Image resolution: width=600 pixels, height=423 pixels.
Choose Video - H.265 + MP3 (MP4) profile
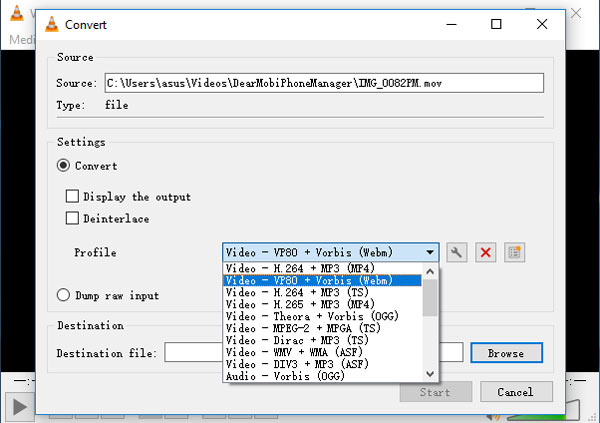pyautogui.click(x=323, y=304)
